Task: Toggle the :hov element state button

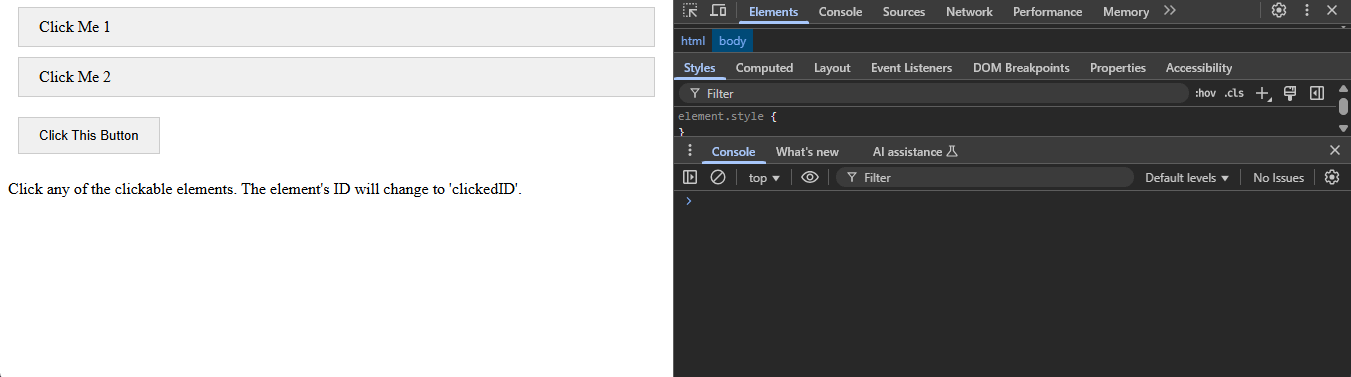Action: [x=1205, y=93]
